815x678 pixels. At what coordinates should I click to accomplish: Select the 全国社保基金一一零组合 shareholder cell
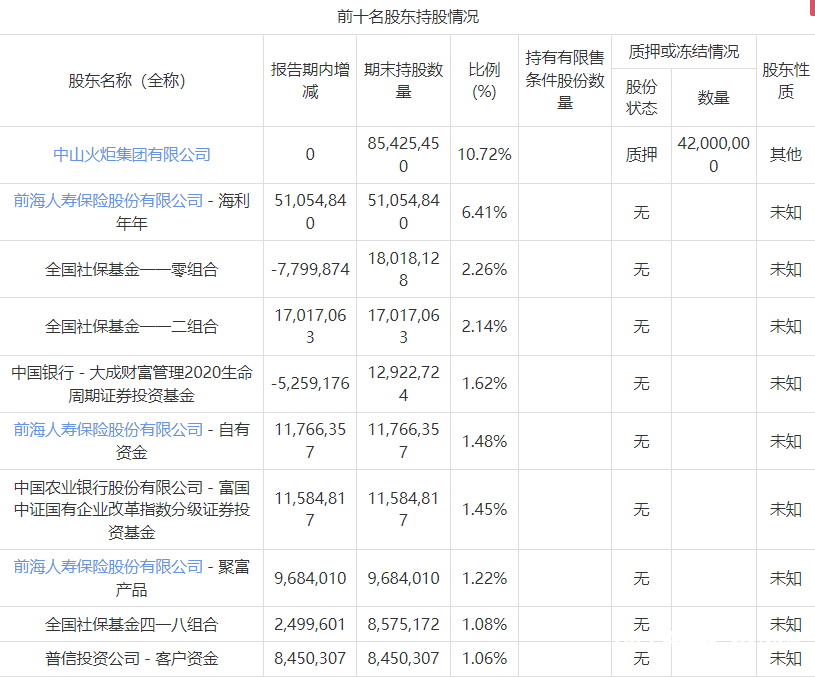pos(132,269)
